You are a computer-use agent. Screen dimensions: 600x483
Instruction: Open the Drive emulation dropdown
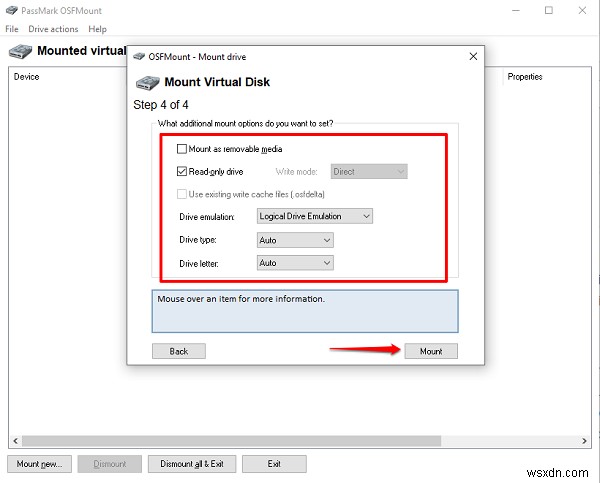[315, 216]
